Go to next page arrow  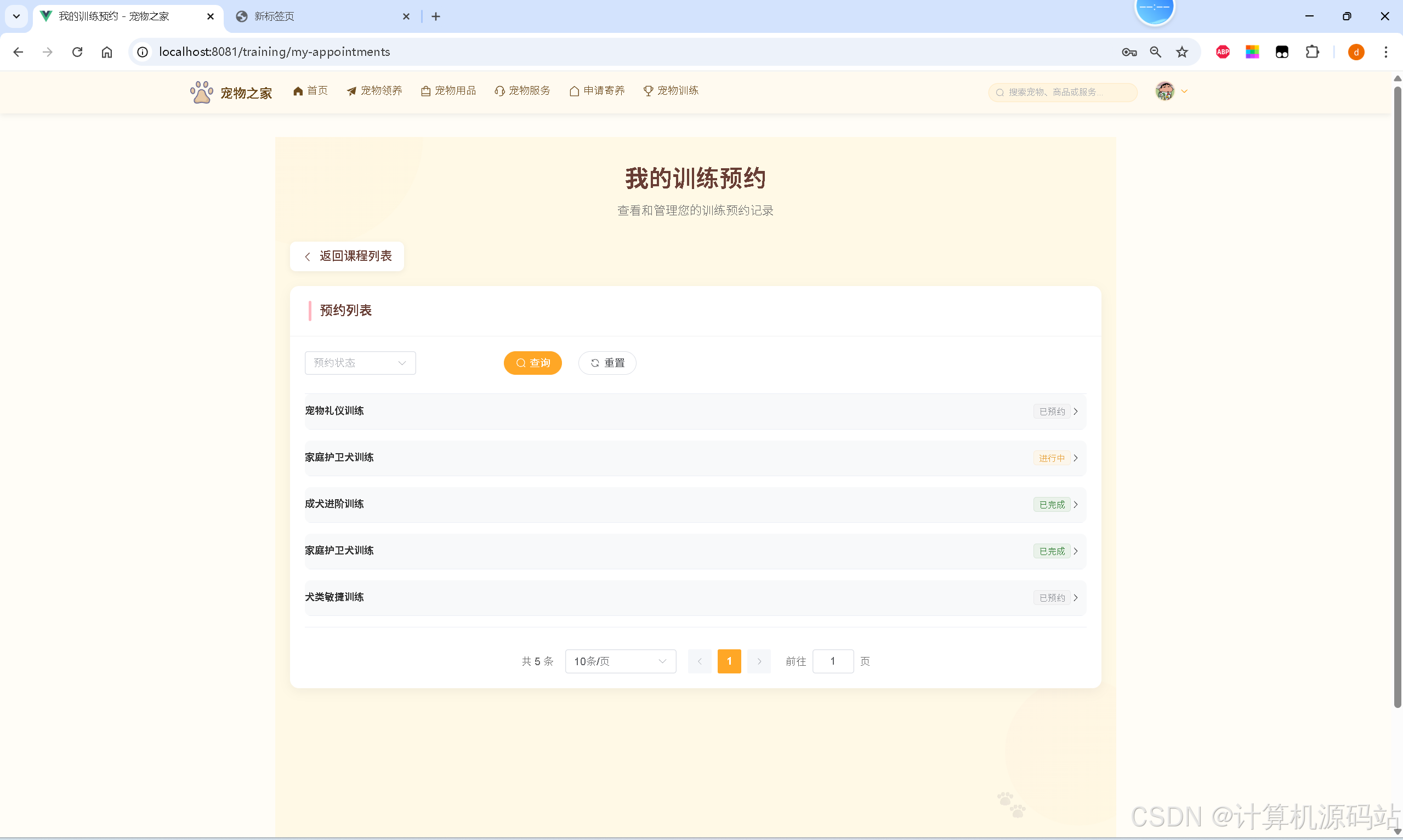coord(759,661)
